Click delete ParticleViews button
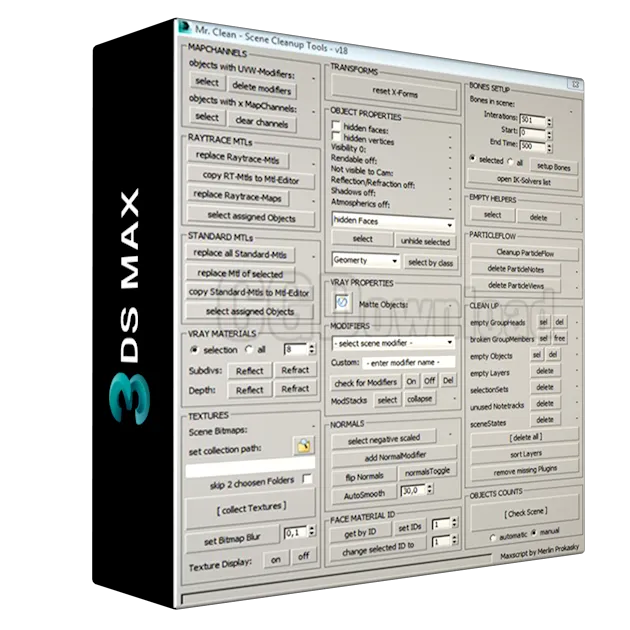This screenshot has height=630, width=630. pyautogui.click(x=515, y=285)
